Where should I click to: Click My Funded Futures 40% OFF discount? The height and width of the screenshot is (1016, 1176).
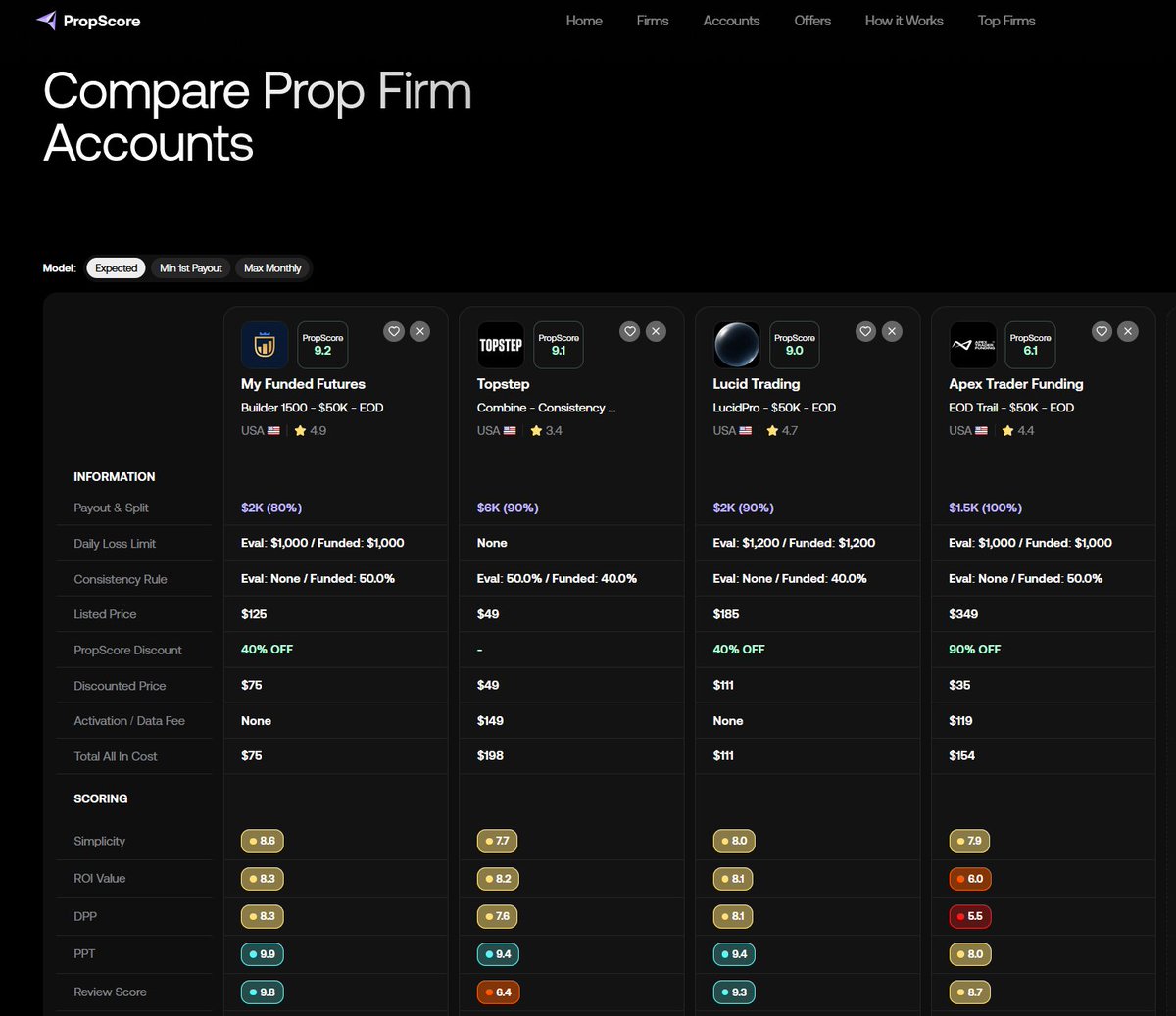coord(267,650)
